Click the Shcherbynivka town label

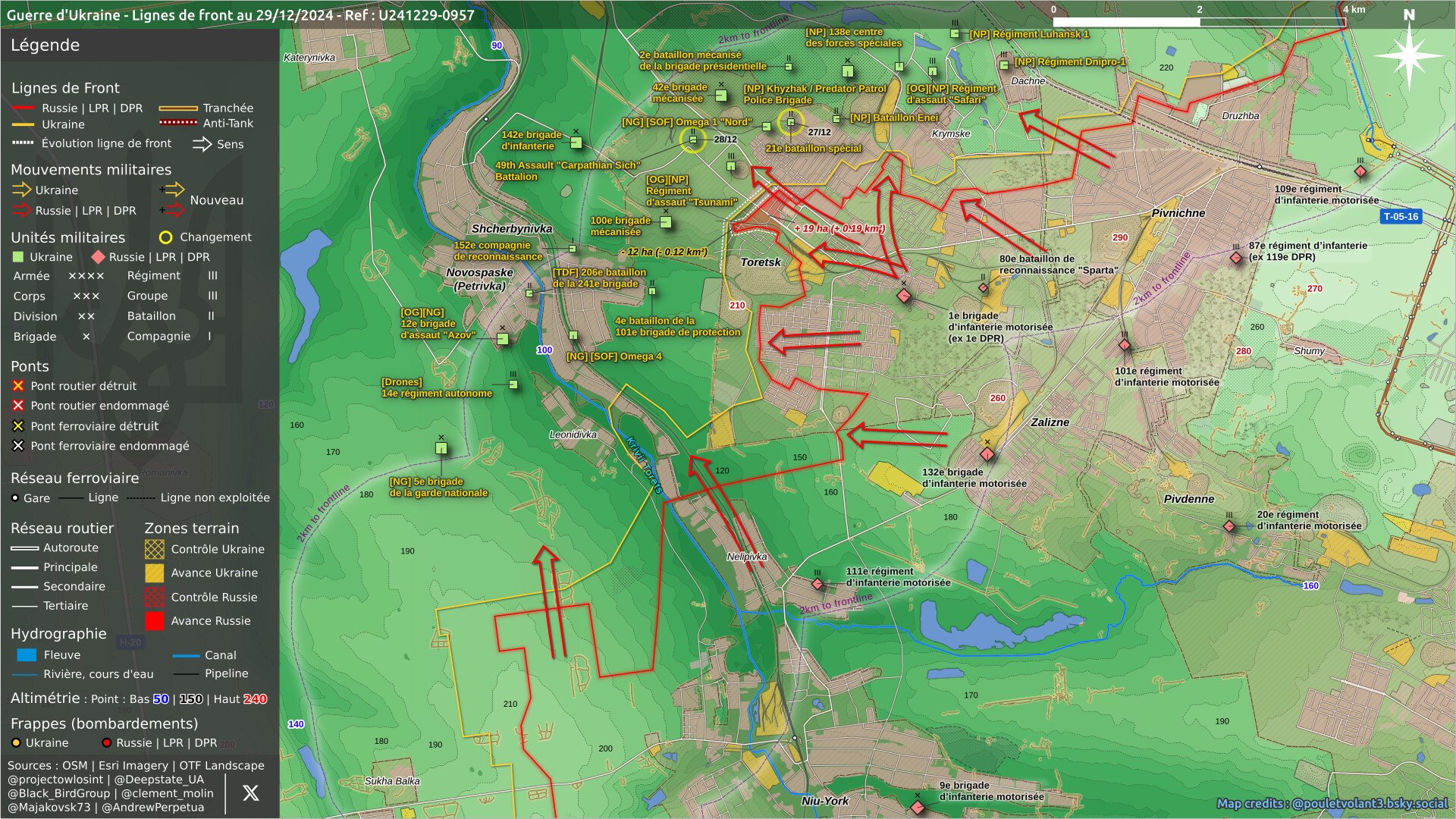pyautogui.click(x=512, y=229)
